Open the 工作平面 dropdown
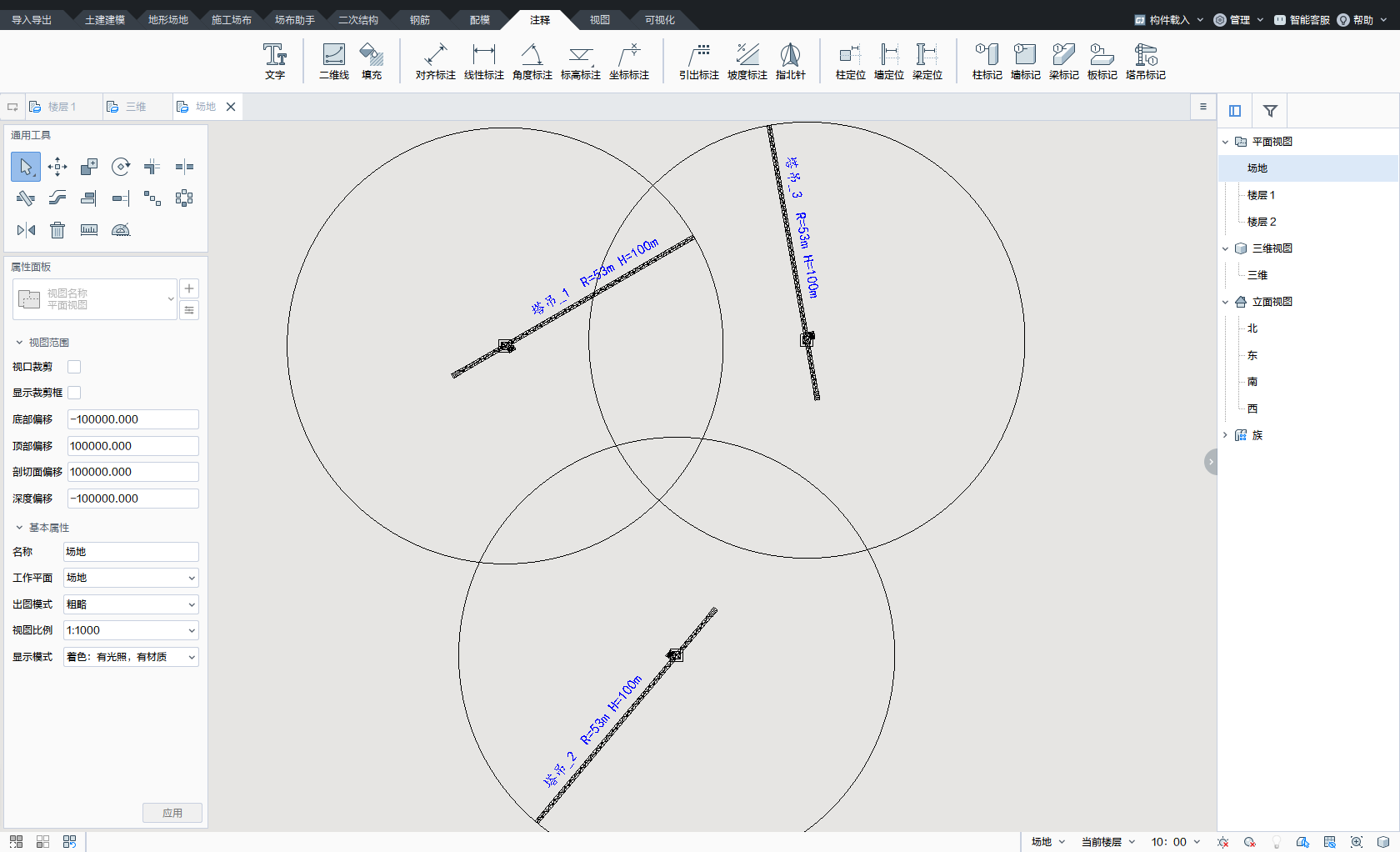This screenshot has width=1400, height=852. click(x=131, y=578)
